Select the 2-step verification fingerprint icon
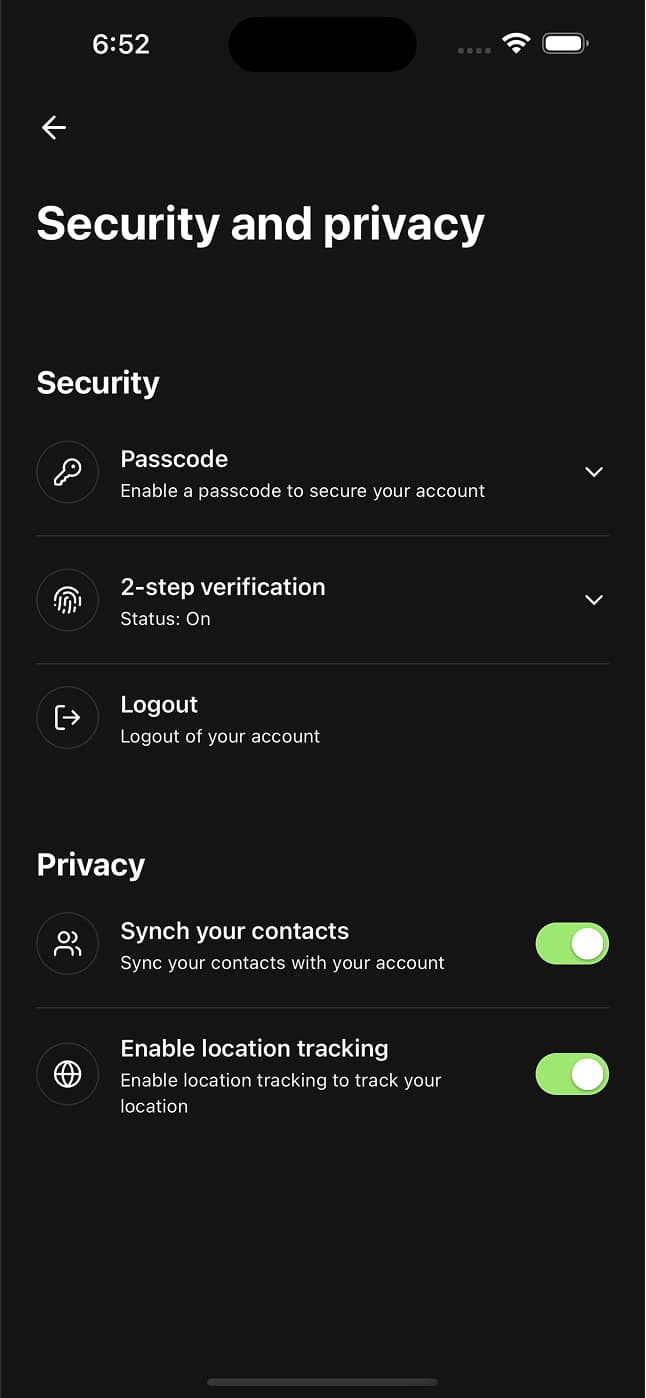 (67, 600)
